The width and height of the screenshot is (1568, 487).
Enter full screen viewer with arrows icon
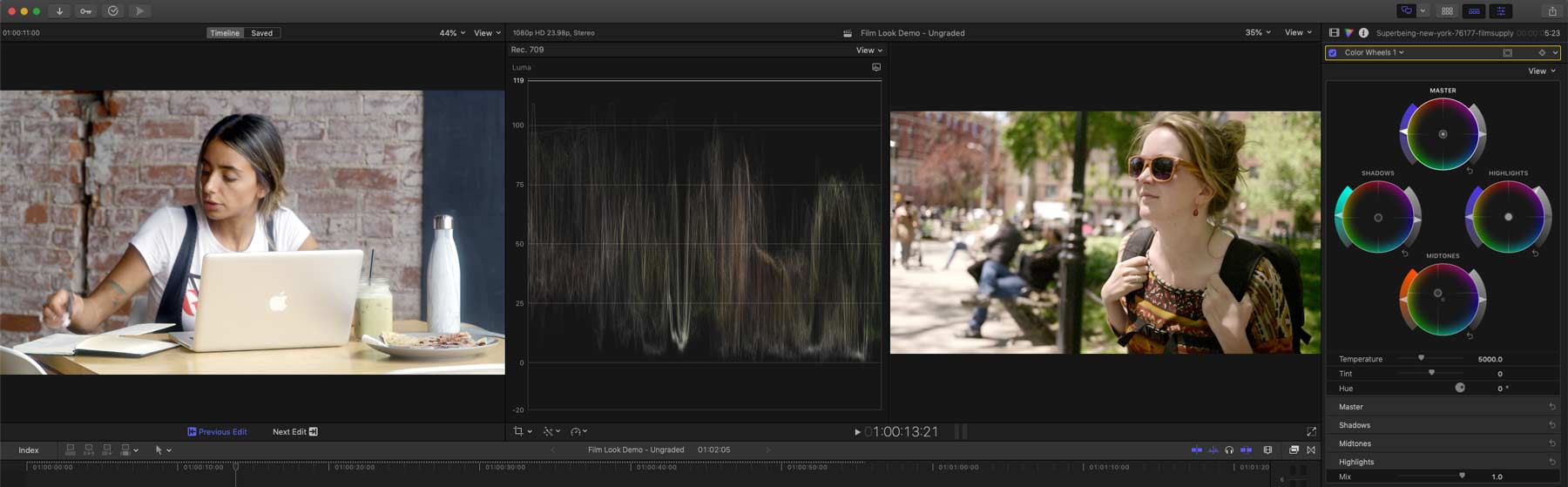1311,431
